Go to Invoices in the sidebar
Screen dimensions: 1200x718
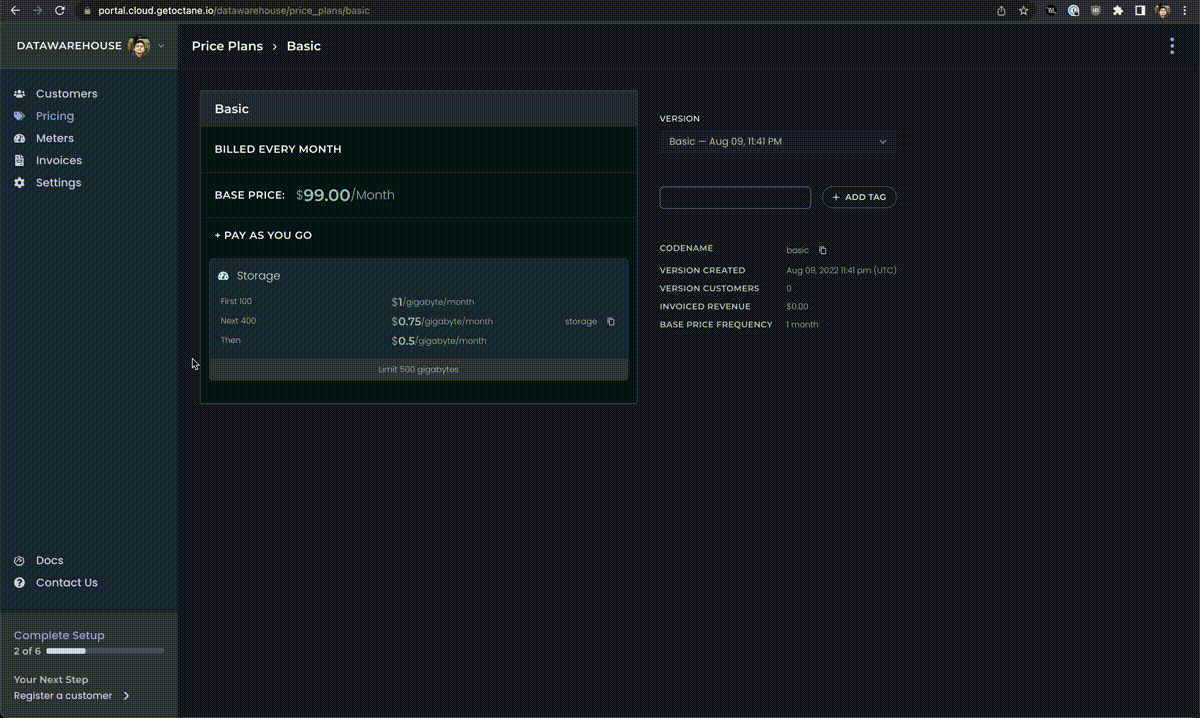coord(59,160)
